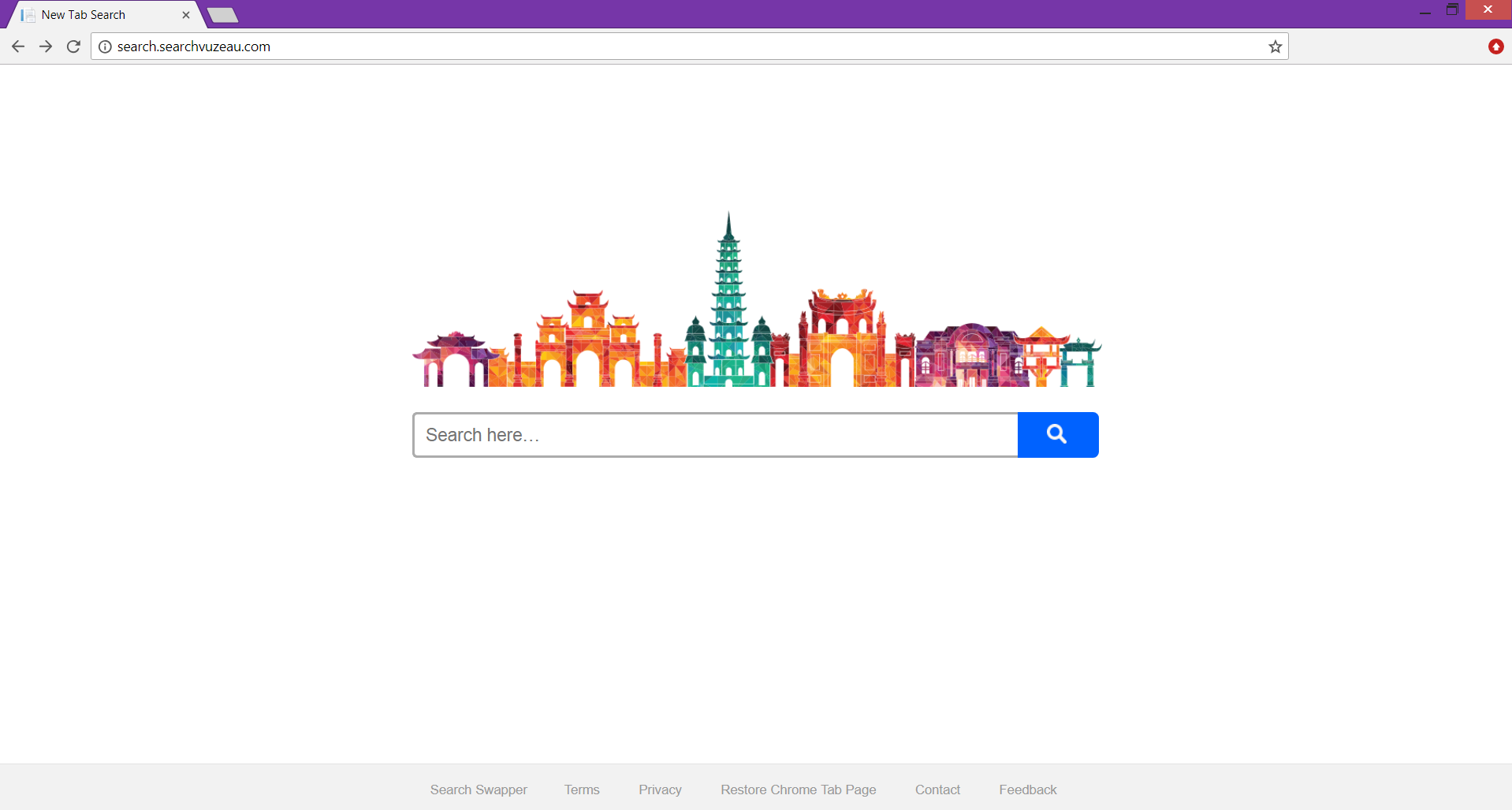
Task: Click the browser back arrow
Action: (x=18, y=46)
